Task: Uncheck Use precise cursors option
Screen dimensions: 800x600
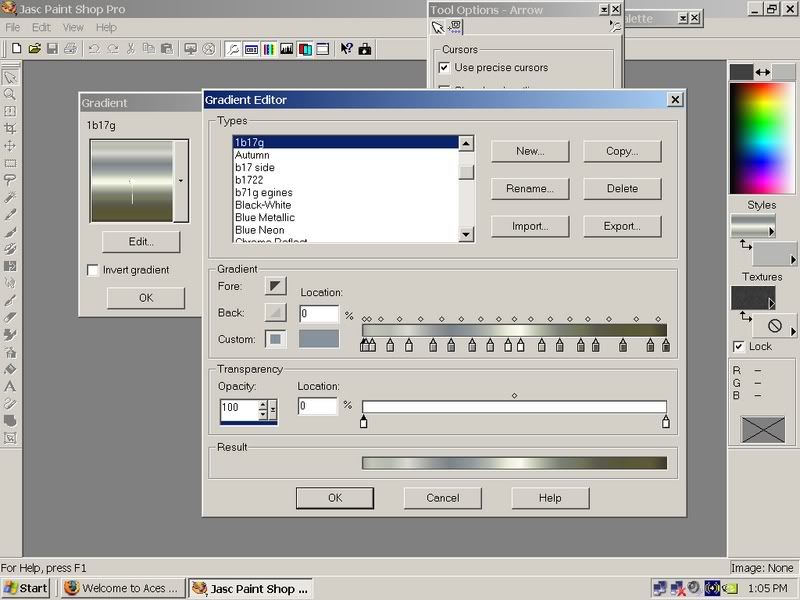Action: (x=444, y=67)
